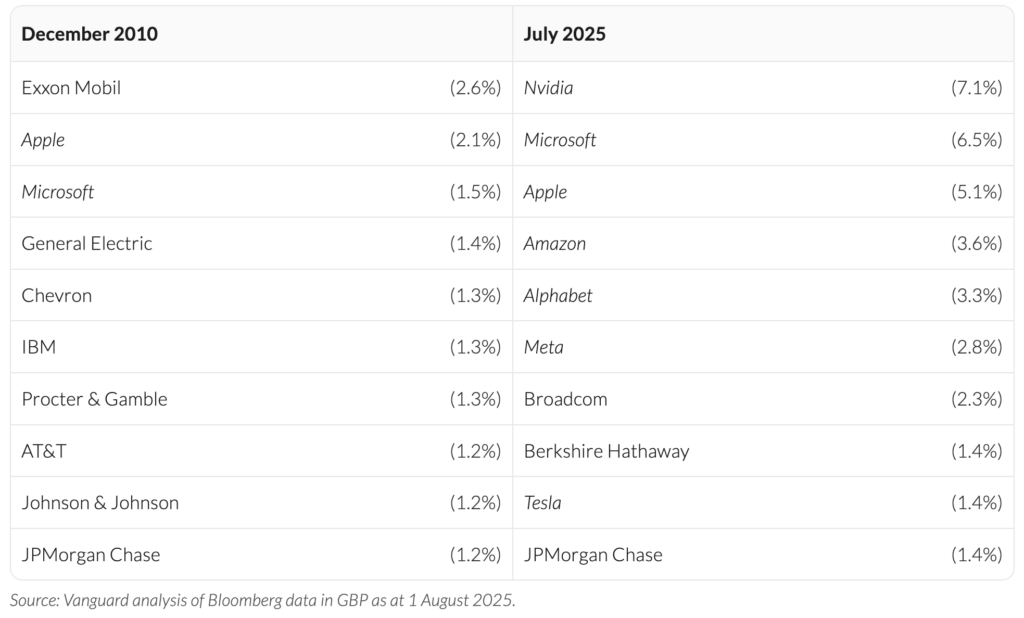
Task: Click the Procter & Gamble entry
Action: 94,399
